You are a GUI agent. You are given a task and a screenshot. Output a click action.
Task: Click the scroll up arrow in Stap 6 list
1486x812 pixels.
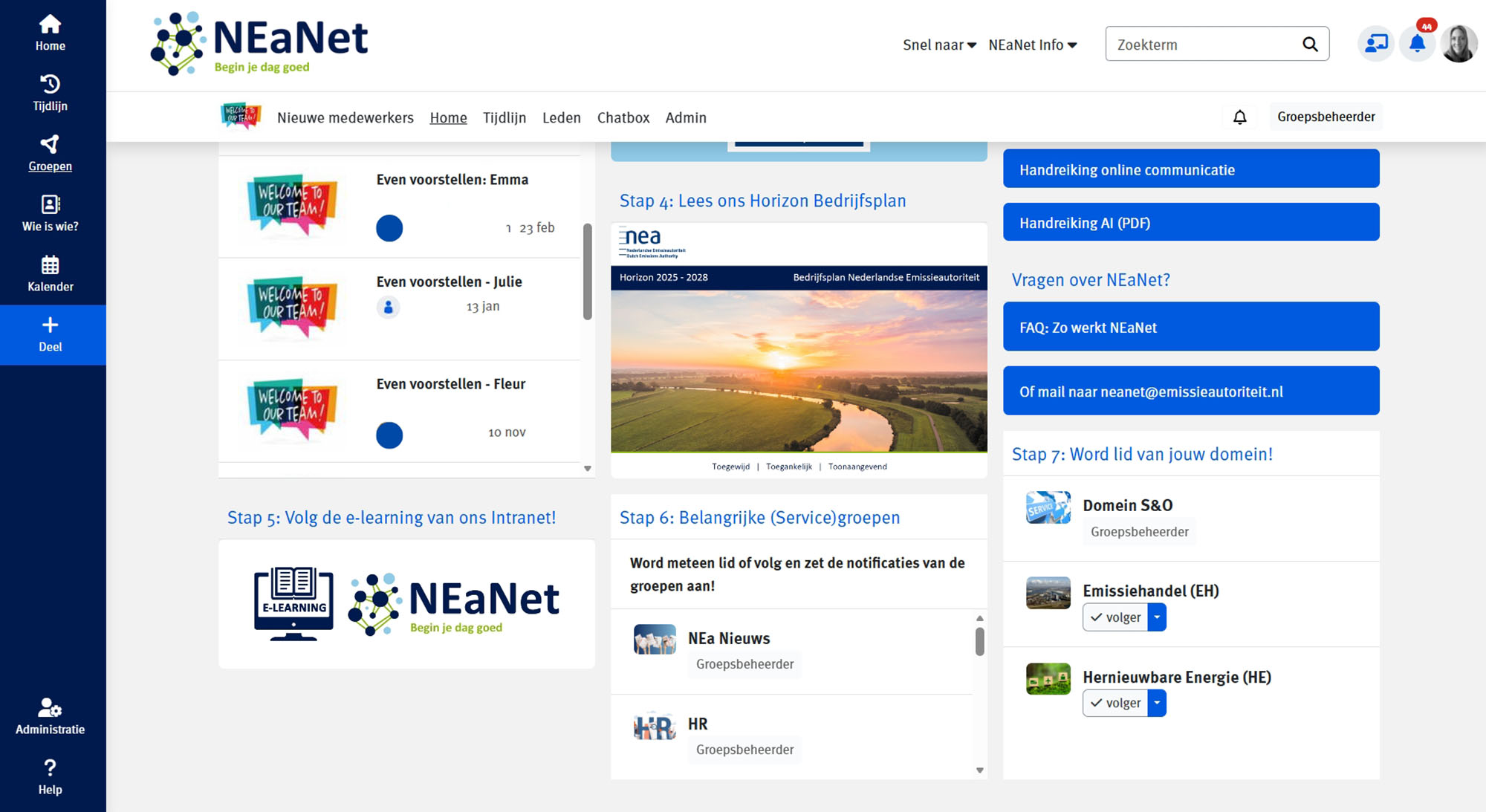[980, 618]
